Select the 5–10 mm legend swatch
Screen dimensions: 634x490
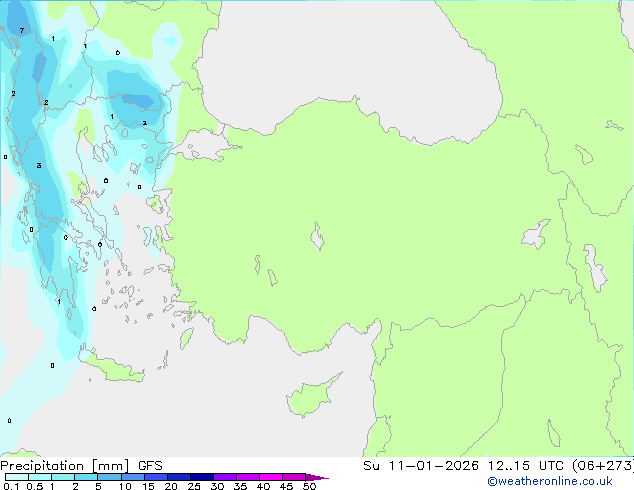[x=109, y=477]
